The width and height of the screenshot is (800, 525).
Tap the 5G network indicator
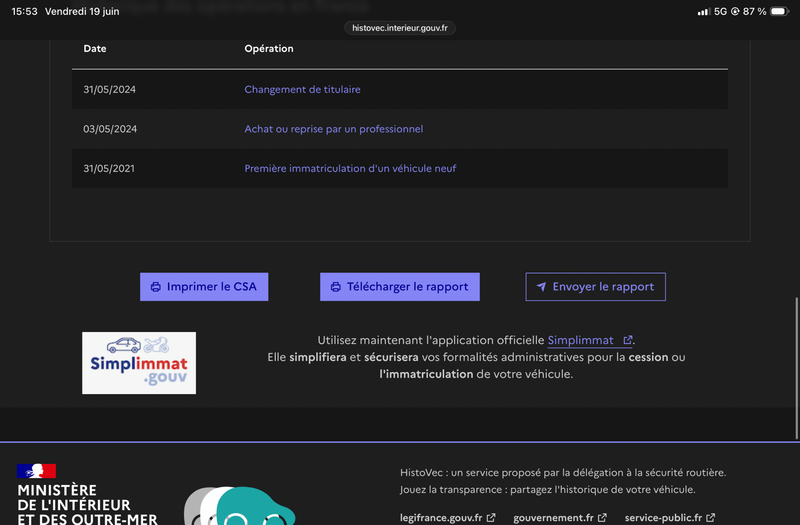(x=720, y=11)
